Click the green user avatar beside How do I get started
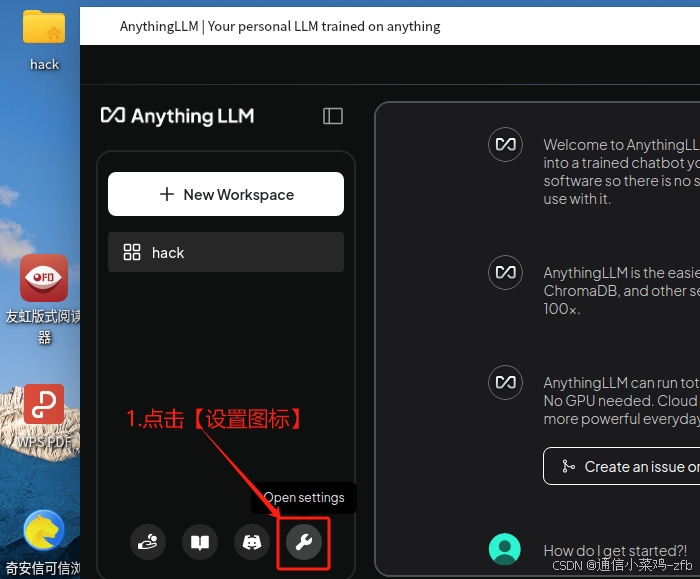 pos(505,549)
